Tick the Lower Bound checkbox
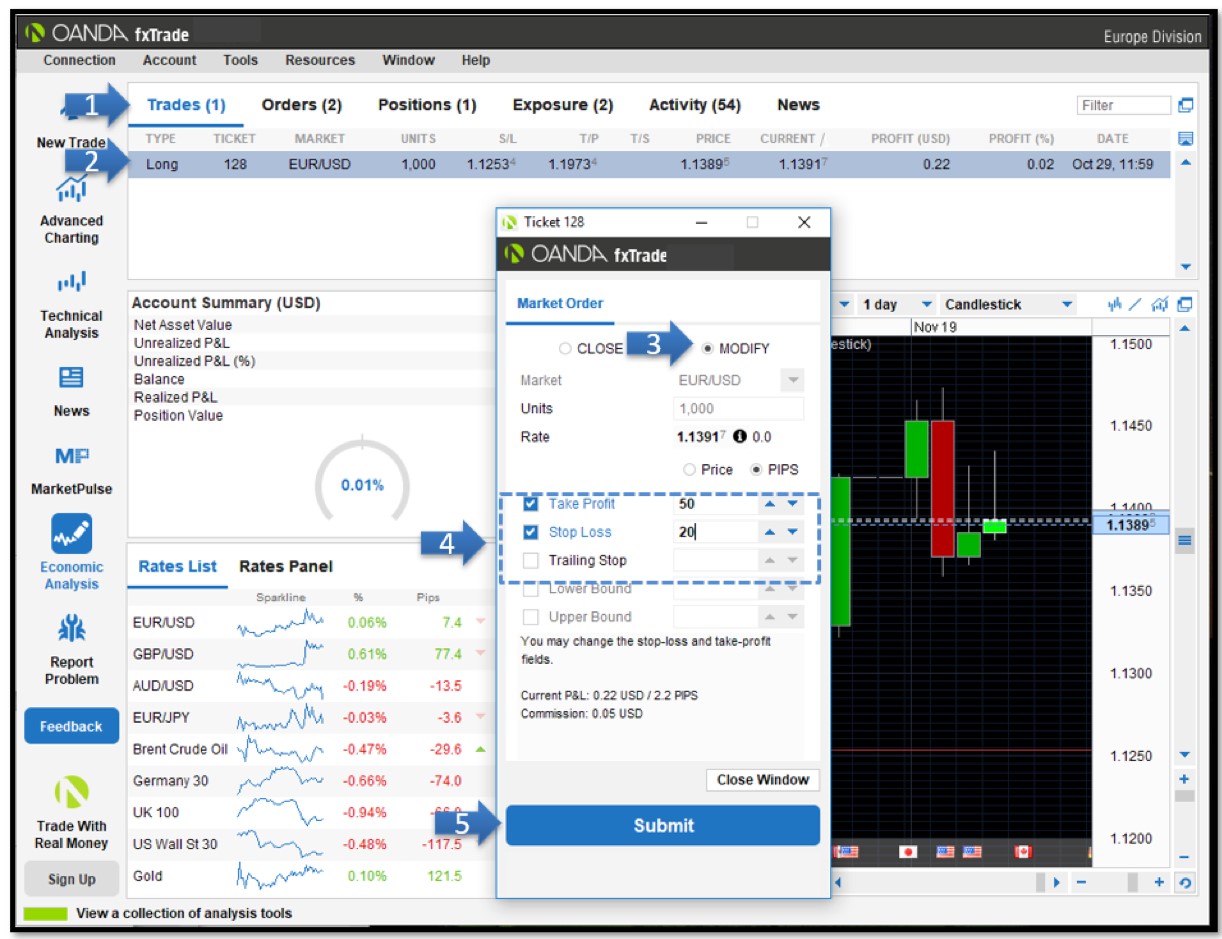This screenshot has width=1222, height=939. point(531,589)
